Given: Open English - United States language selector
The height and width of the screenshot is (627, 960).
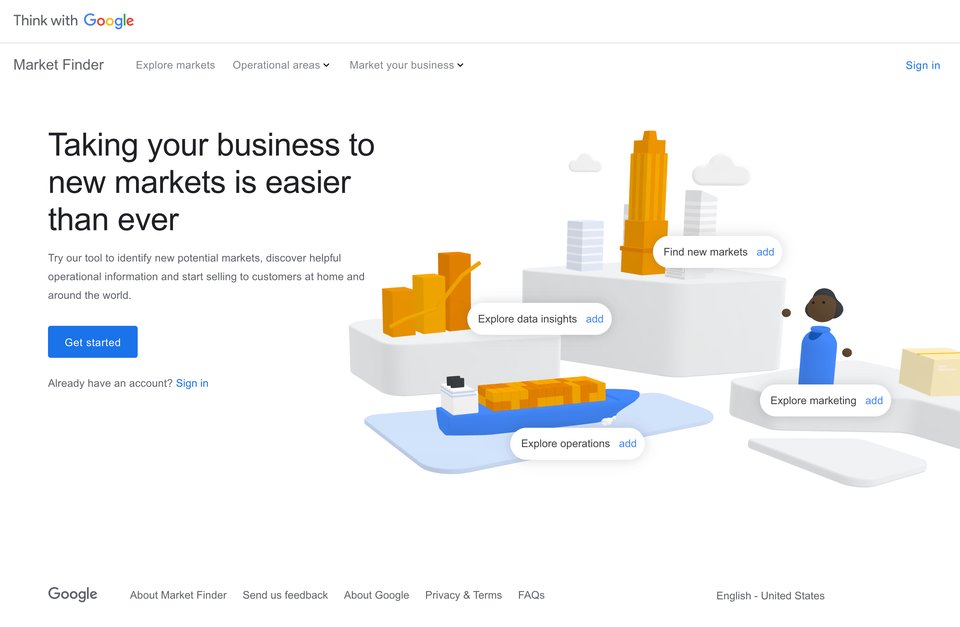Looking at the screenshot, I should point(770,596).
